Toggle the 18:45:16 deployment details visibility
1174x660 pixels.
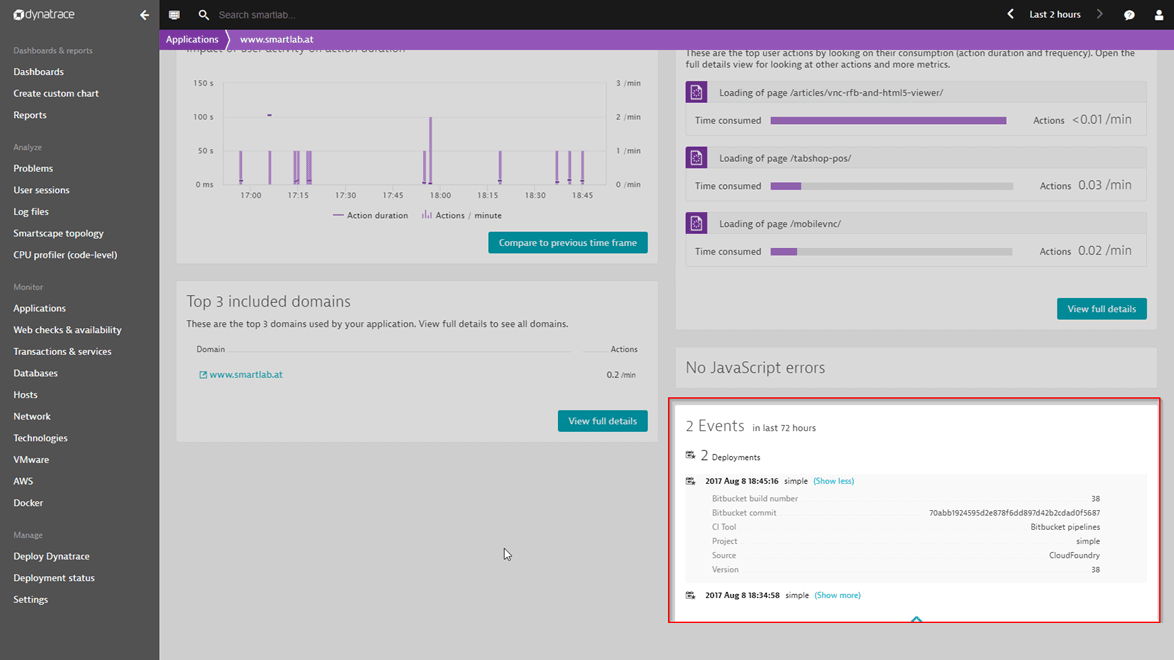pyautogui.click(x=833, y=481)
